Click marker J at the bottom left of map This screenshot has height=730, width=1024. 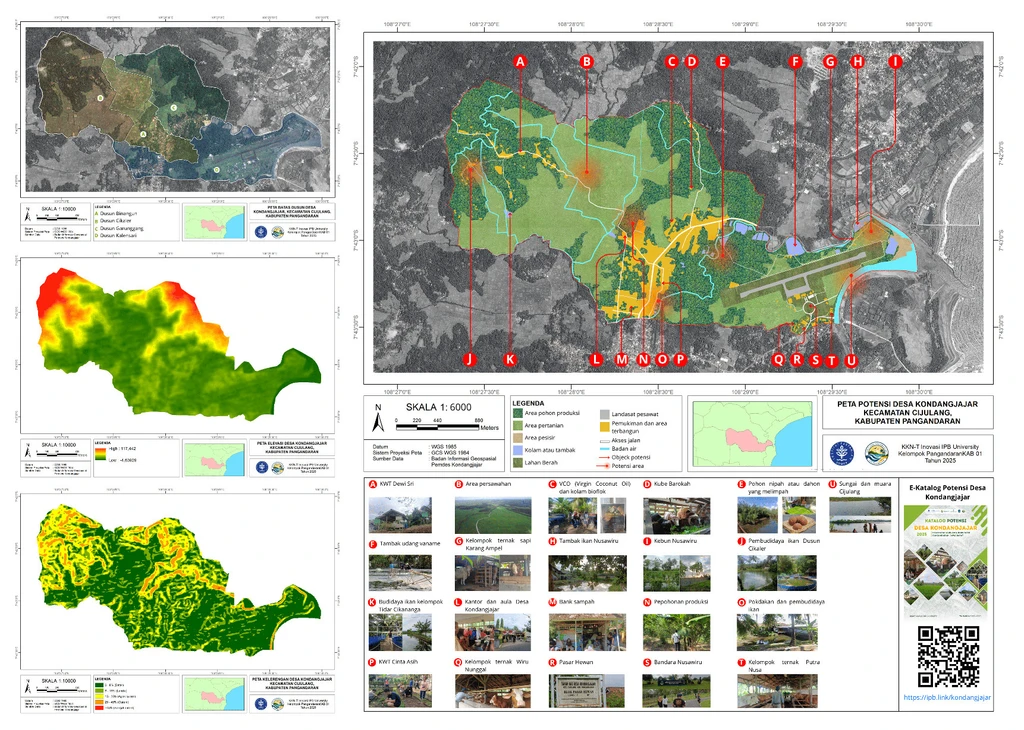469,359
